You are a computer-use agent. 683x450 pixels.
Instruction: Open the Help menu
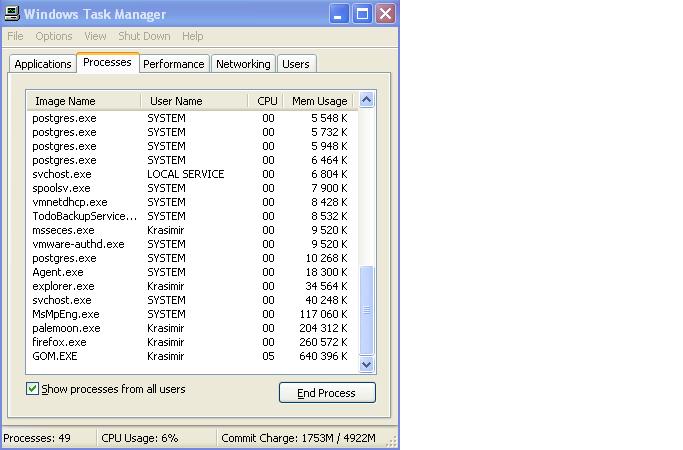tap(192, 36)
